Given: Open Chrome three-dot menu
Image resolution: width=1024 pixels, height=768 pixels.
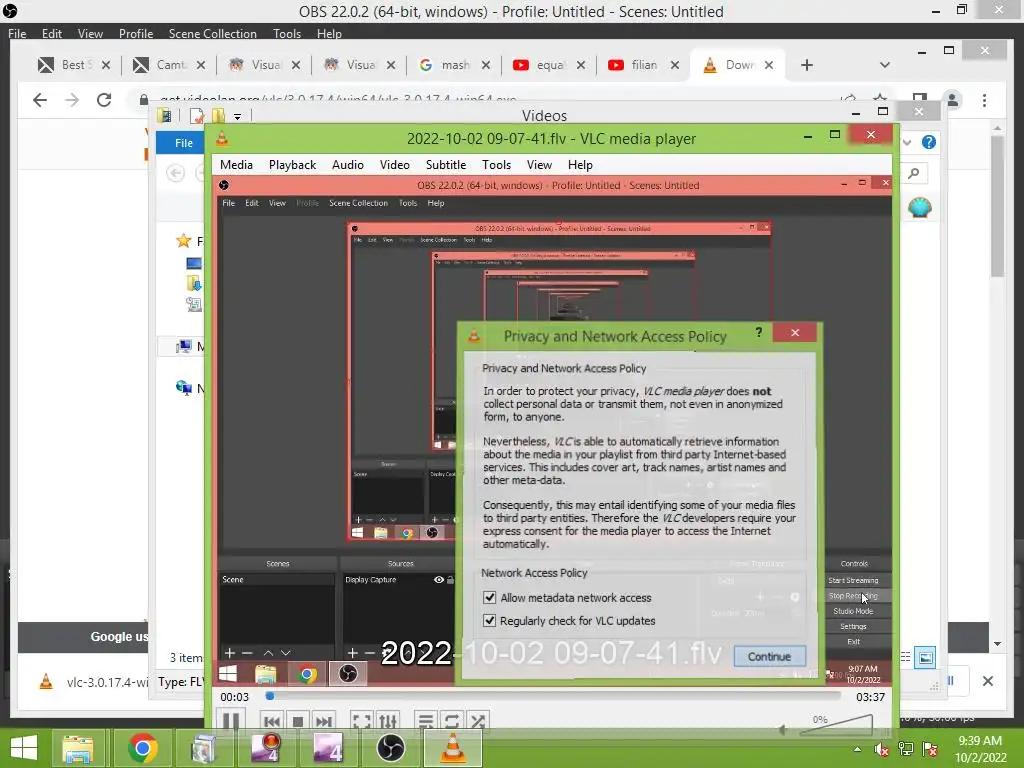Looking at the screenshot, I should click(984, 100).
